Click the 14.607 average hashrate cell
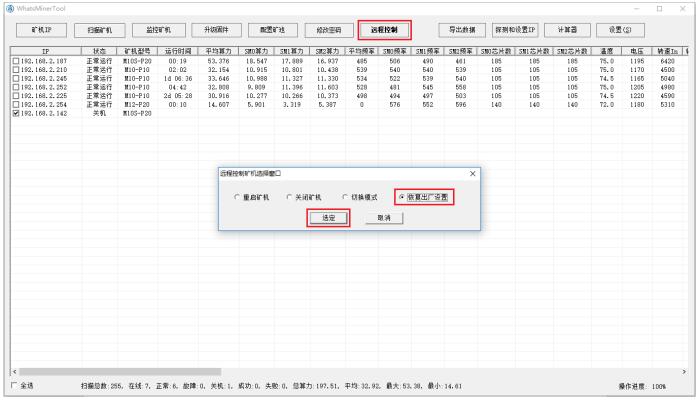Viewport: 699px width, 400px height. tap(218, 105)
